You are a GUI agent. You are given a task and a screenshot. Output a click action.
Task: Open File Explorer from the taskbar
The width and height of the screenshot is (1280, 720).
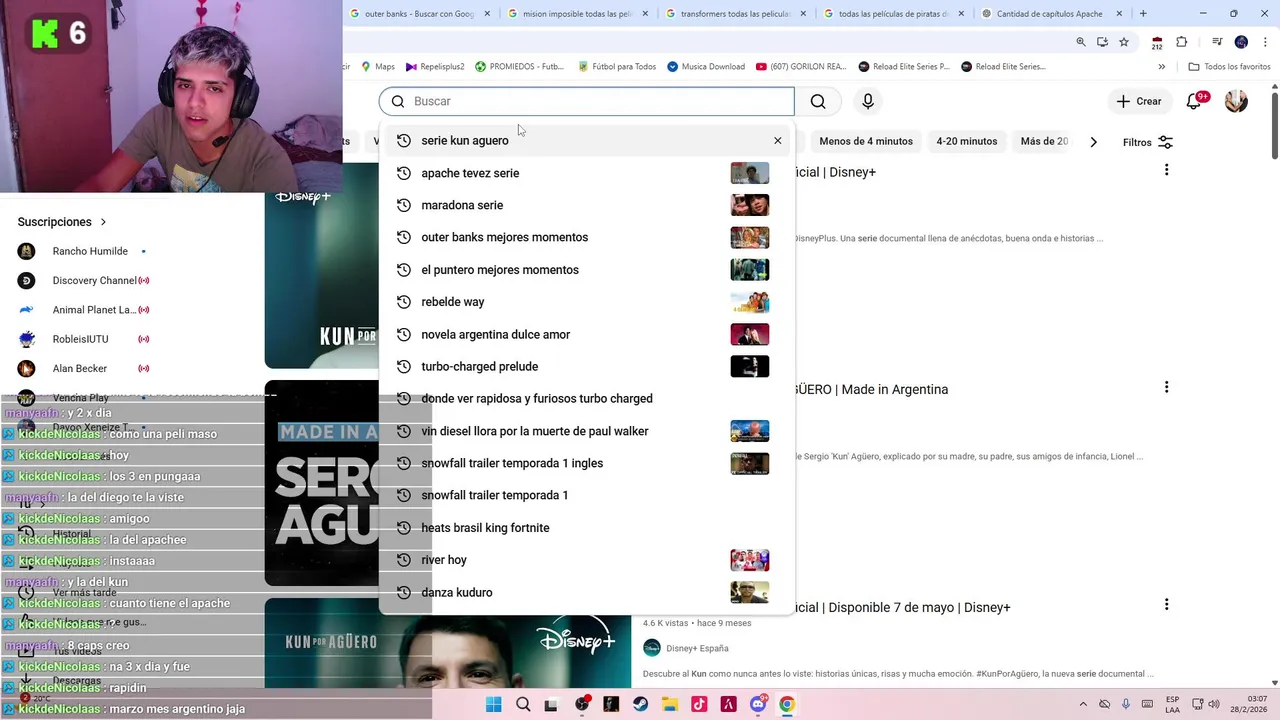click(x=669, y=704)
